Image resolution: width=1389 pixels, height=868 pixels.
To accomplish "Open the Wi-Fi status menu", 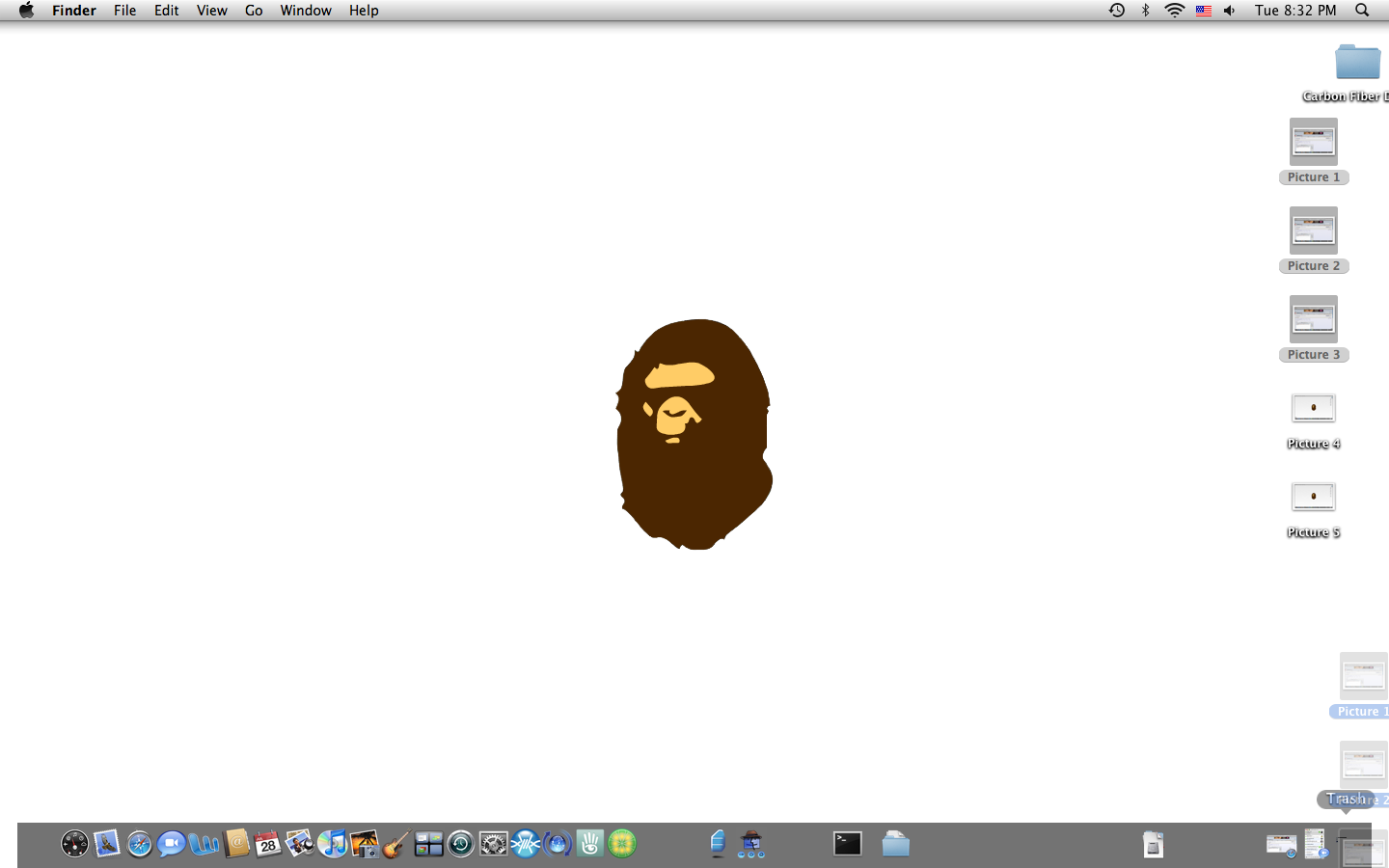I will coord(1174,11).
